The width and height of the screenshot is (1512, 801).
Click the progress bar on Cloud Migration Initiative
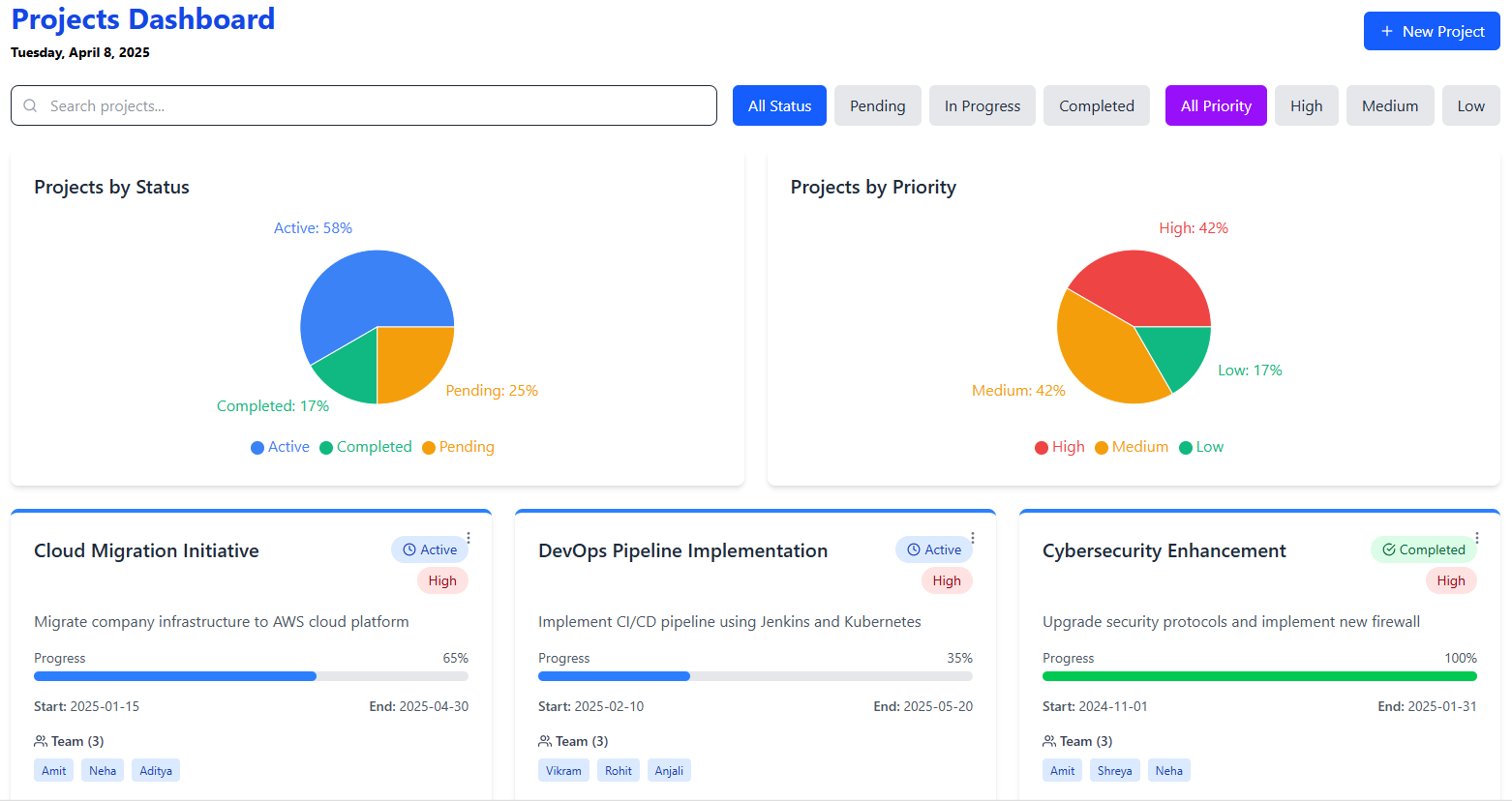(251, 675)
